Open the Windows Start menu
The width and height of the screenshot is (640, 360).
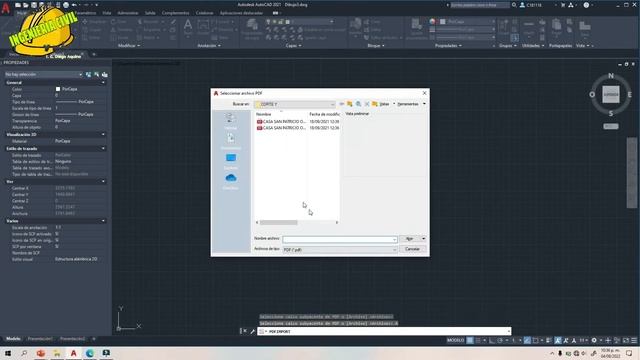[x=8, y=353]
